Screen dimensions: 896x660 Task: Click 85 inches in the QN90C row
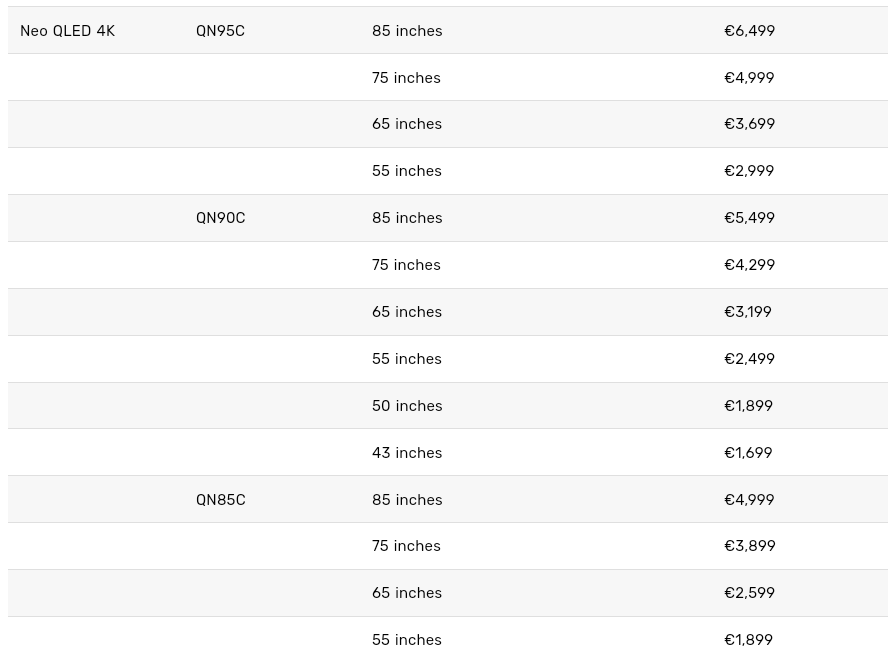point(407,218)
